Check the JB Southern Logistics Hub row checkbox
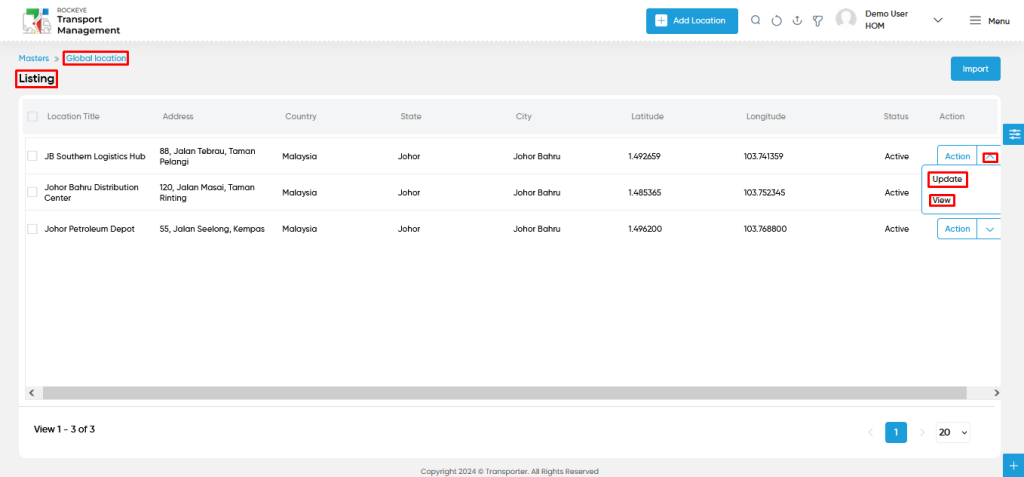 point(32,156)
